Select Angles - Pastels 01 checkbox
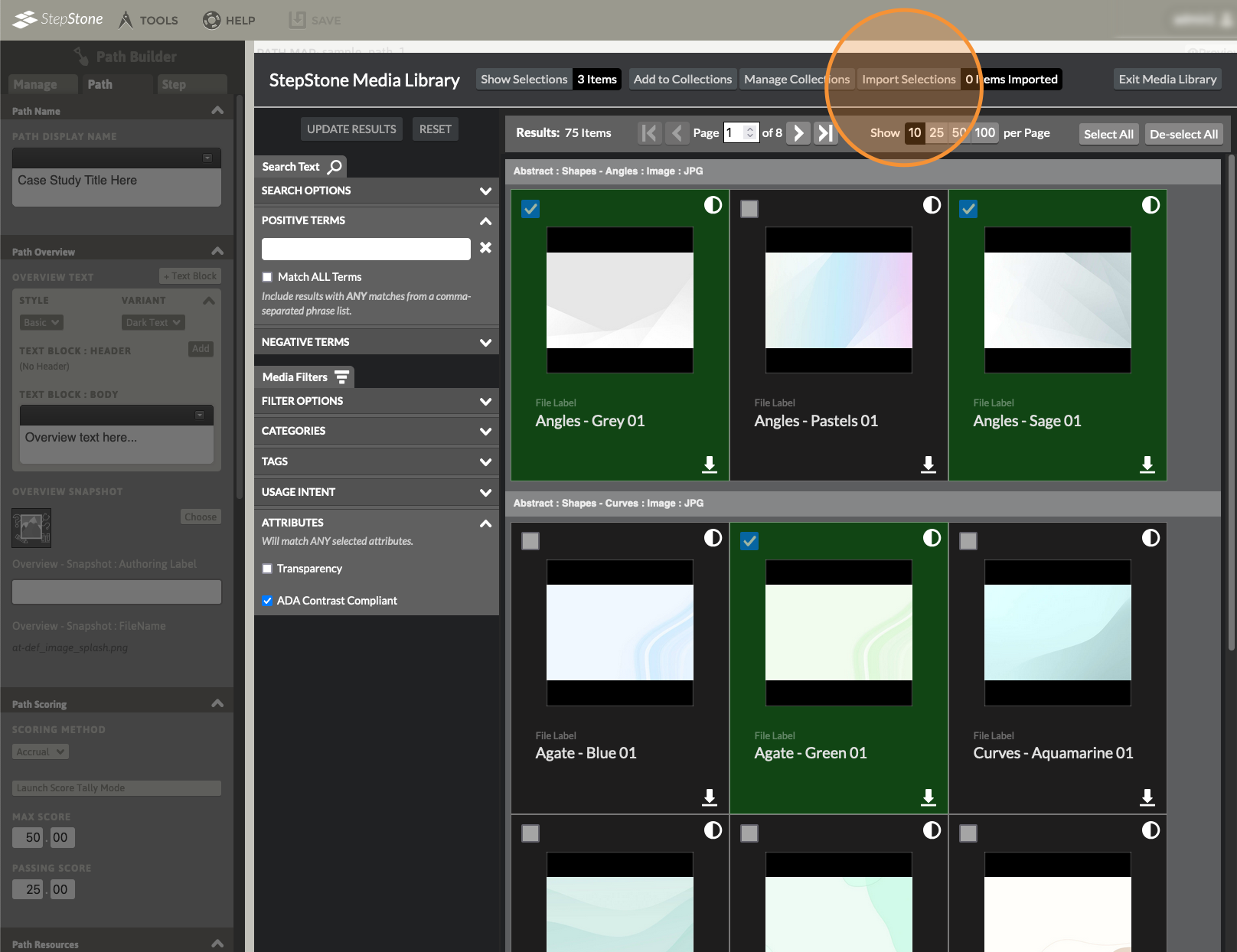1237x952 pixels. coord(749,209)
